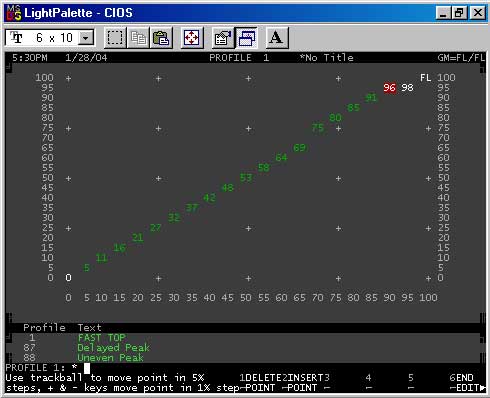
Task: Click the curve point labeled 27
Action: pos(156,228)
